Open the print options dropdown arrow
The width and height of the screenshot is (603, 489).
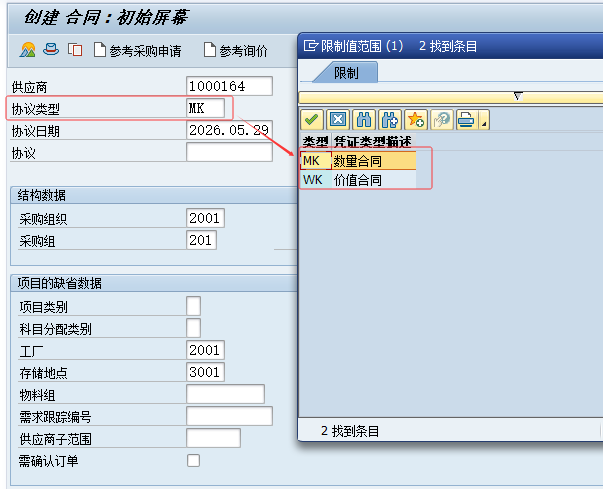[484, 120]
